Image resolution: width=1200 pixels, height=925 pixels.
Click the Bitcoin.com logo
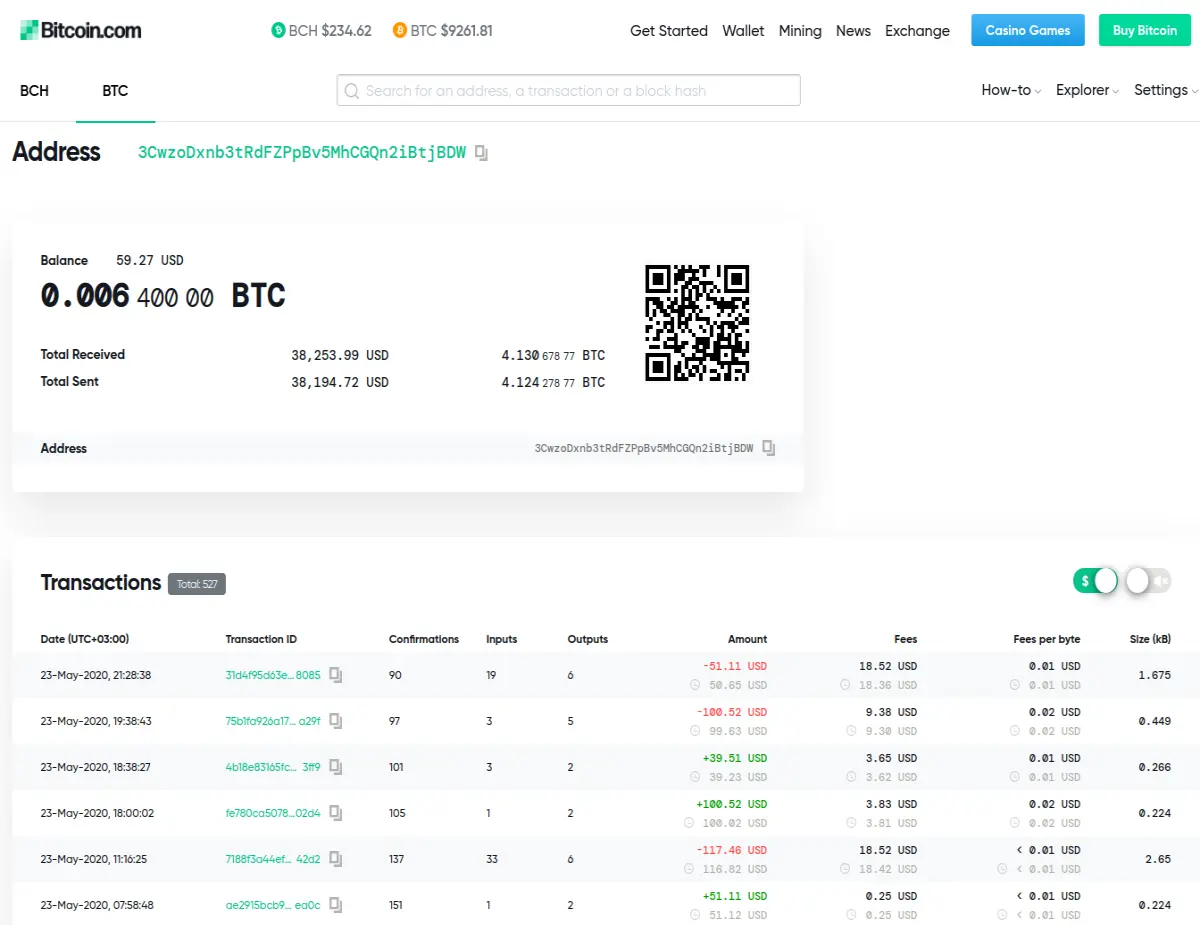coord(81,30)
